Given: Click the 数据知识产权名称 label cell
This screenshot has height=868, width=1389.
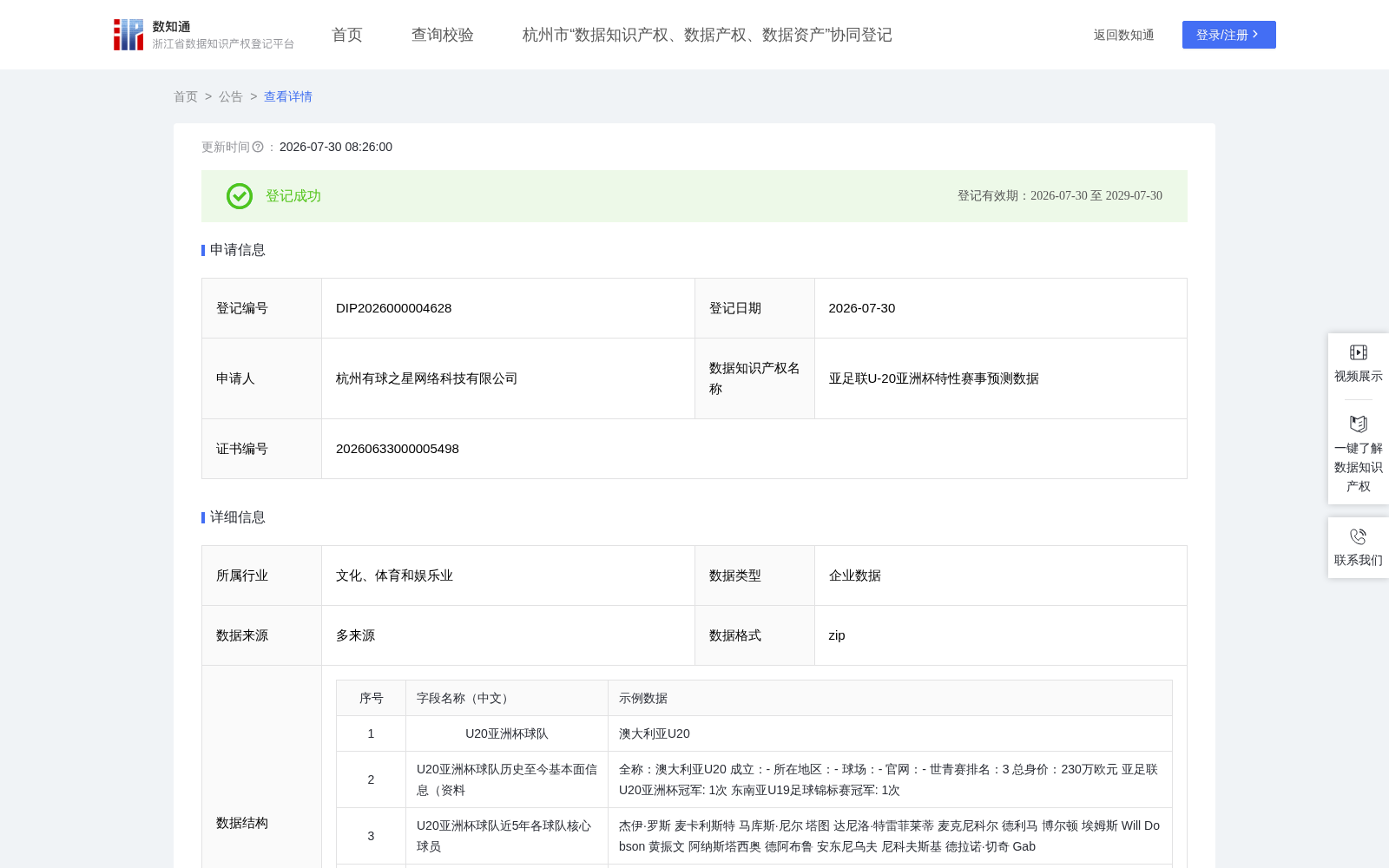Looking at the screenshot, I should (754, 378).
